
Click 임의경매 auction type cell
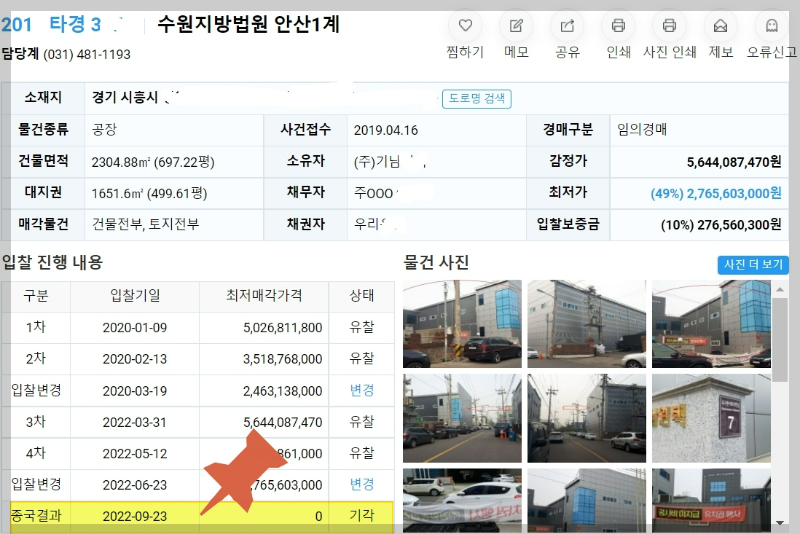pos(642,130)
